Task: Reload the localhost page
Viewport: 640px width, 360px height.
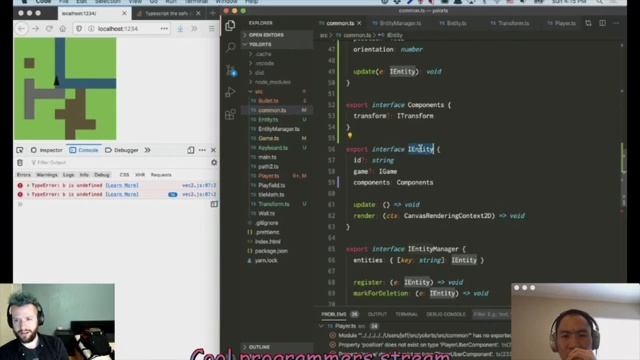Action: point(49,29)
